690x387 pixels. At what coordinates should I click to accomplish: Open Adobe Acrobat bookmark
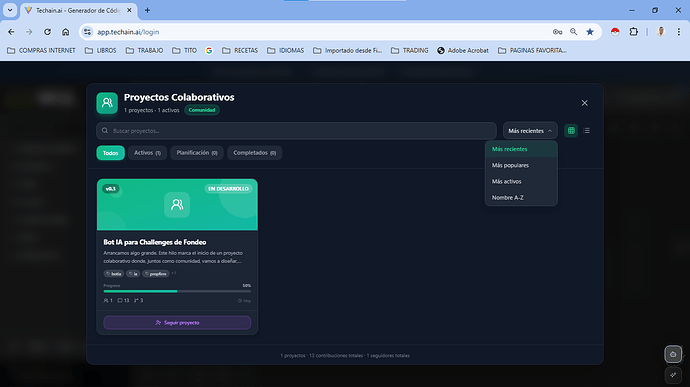coord(463,51)
